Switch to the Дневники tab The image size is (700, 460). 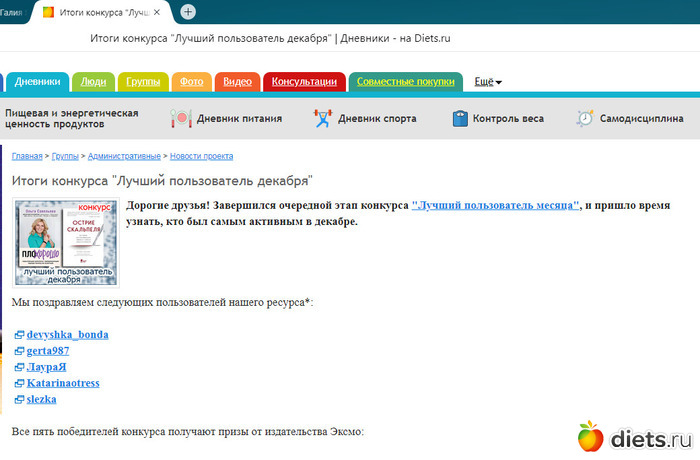tap(38, 82)
